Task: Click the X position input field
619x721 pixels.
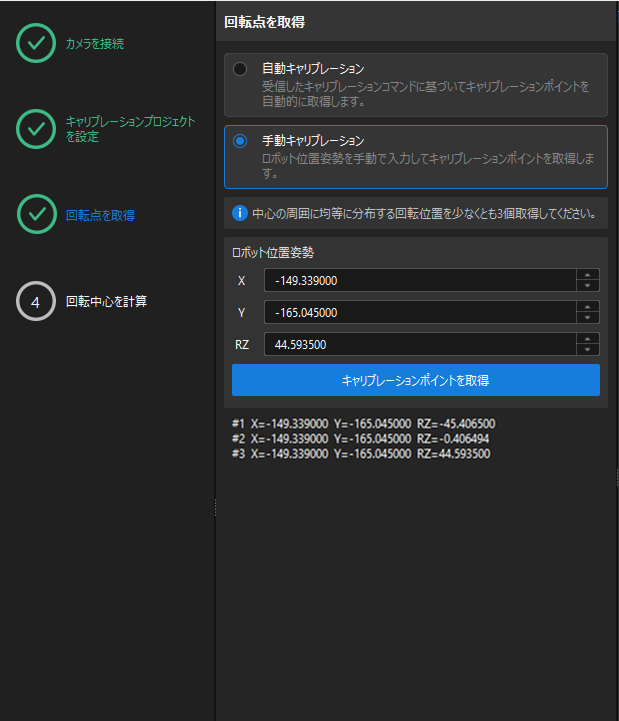Action: pyautogui.click(x=420, y=280)
